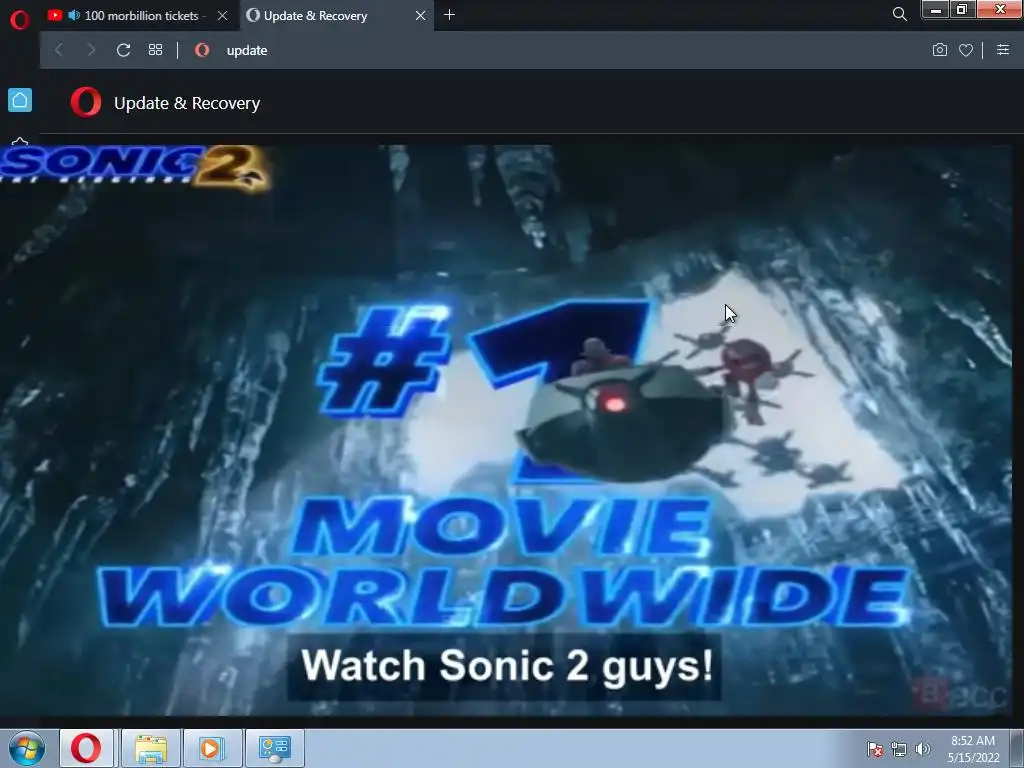
Task: Close the 100 morbillion tickets tab
Action: point(223,16)
